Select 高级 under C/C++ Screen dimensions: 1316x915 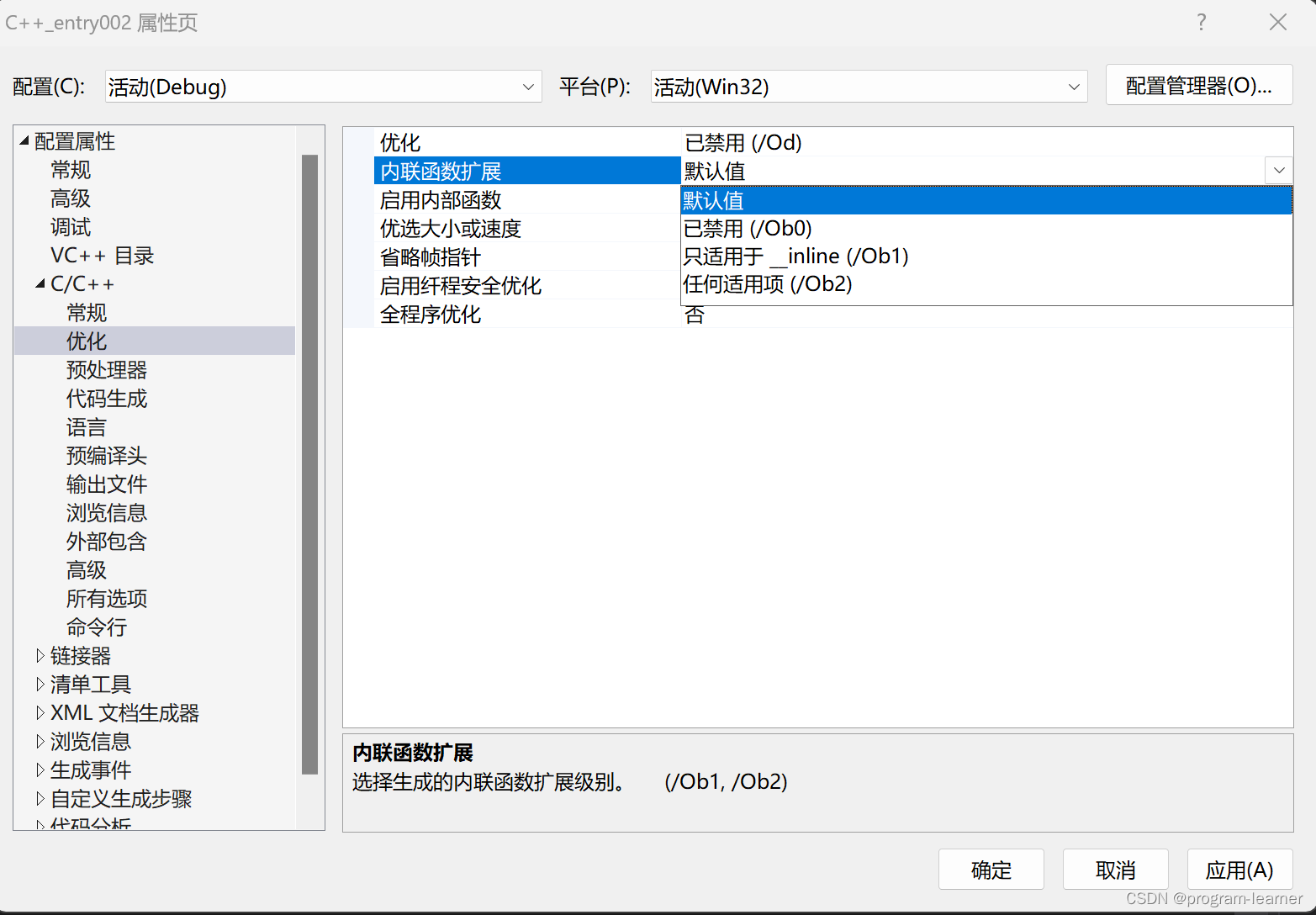(x=87, y=570)
